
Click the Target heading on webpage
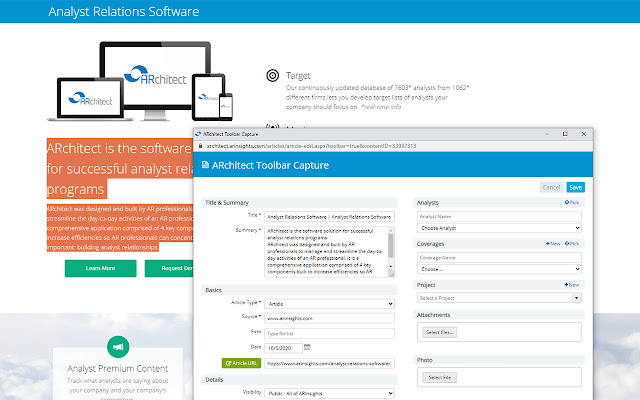(298, 76)
